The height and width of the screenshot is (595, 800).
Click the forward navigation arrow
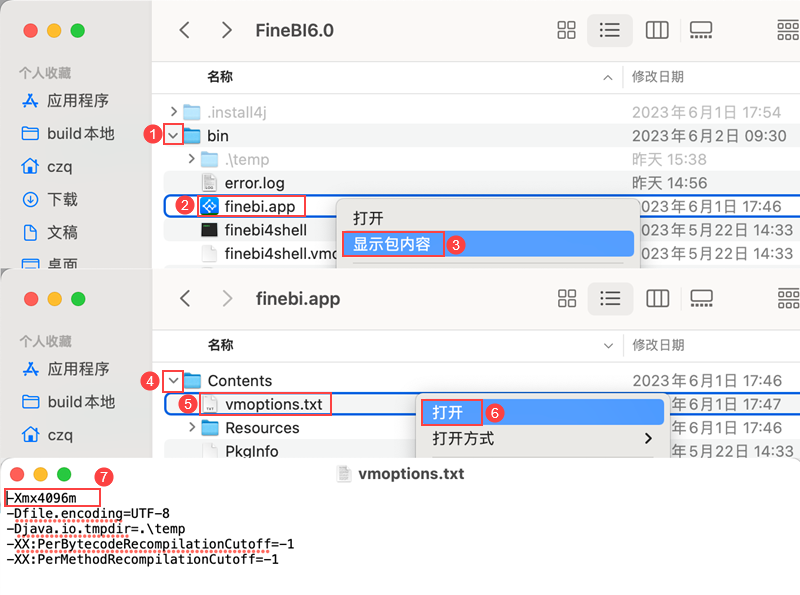coord(226,30)
